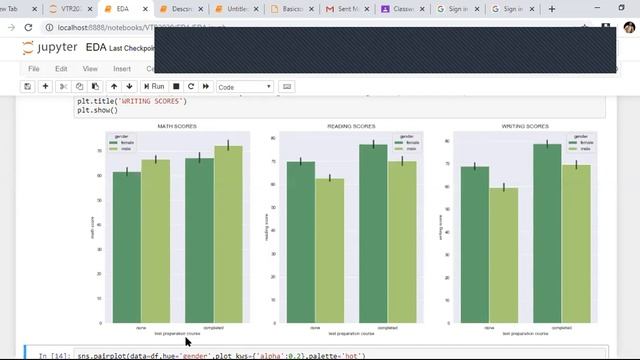Run the selected cell
640x360 pixels.
click(x=154, y=87)
